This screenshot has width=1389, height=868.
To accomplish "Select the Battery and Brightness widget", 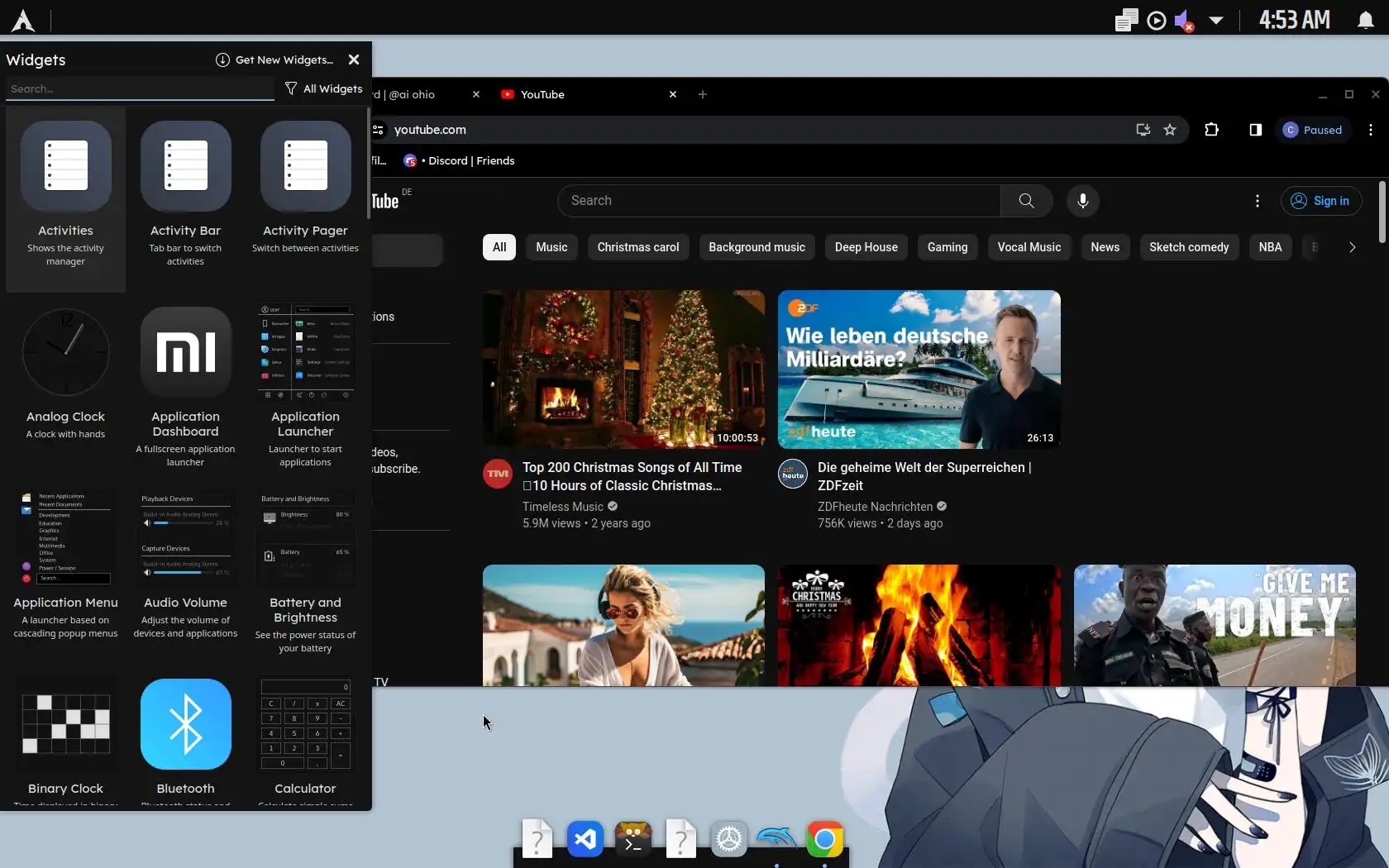I will pyautogui.click(x=305, y=570).
